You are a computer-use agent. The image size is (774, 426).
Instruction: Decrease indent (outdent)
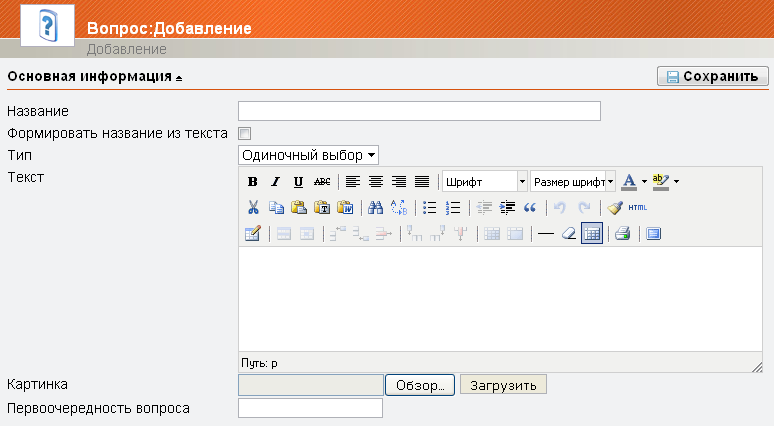484,207
